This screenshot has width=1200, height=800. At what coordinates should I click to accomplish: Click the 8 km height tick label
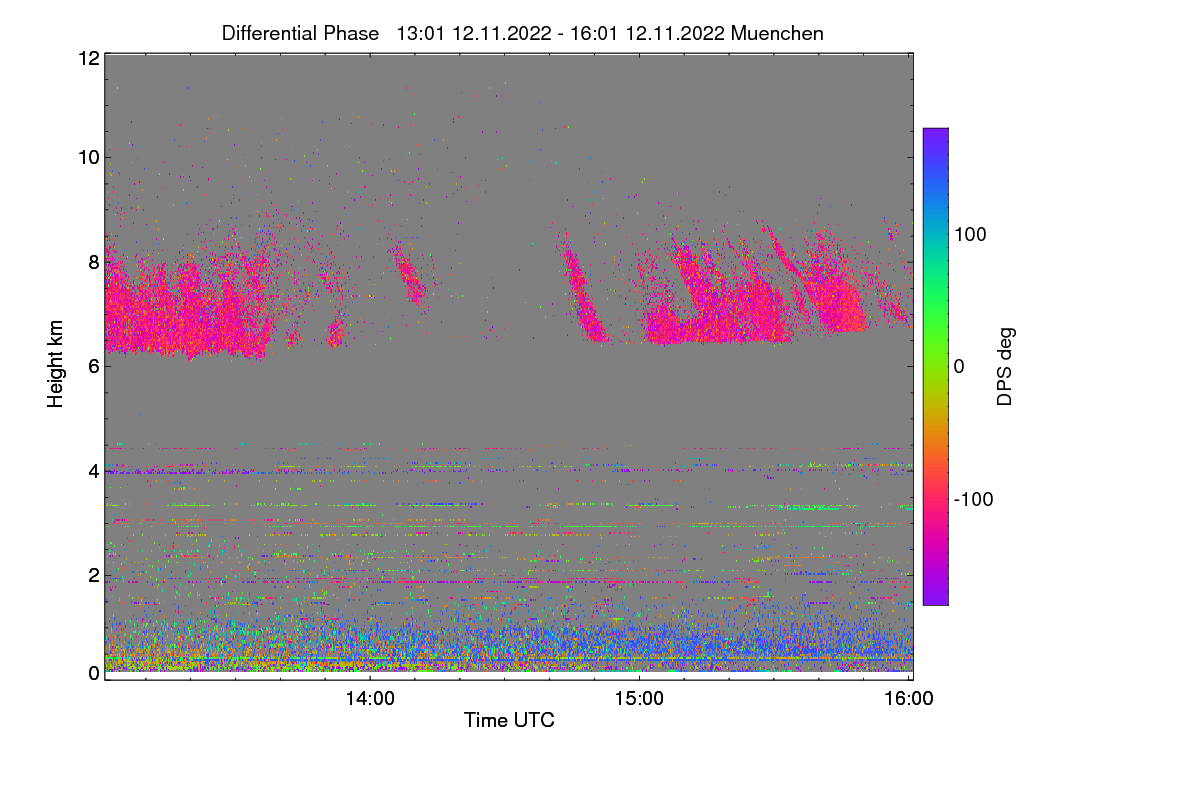(x=94, y=262)
